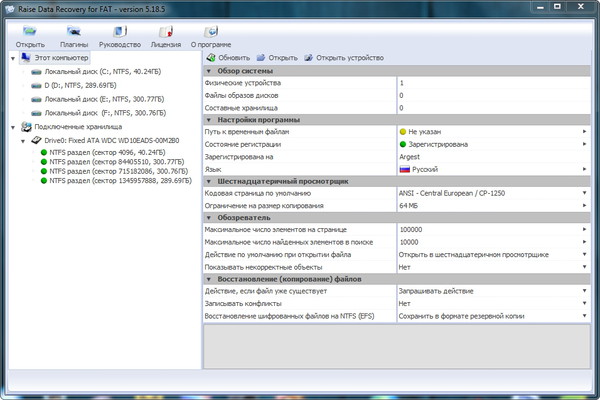
Task: Open the Язык Русский selector arrow
Action: pyautogui.click(x=584, y=169)
